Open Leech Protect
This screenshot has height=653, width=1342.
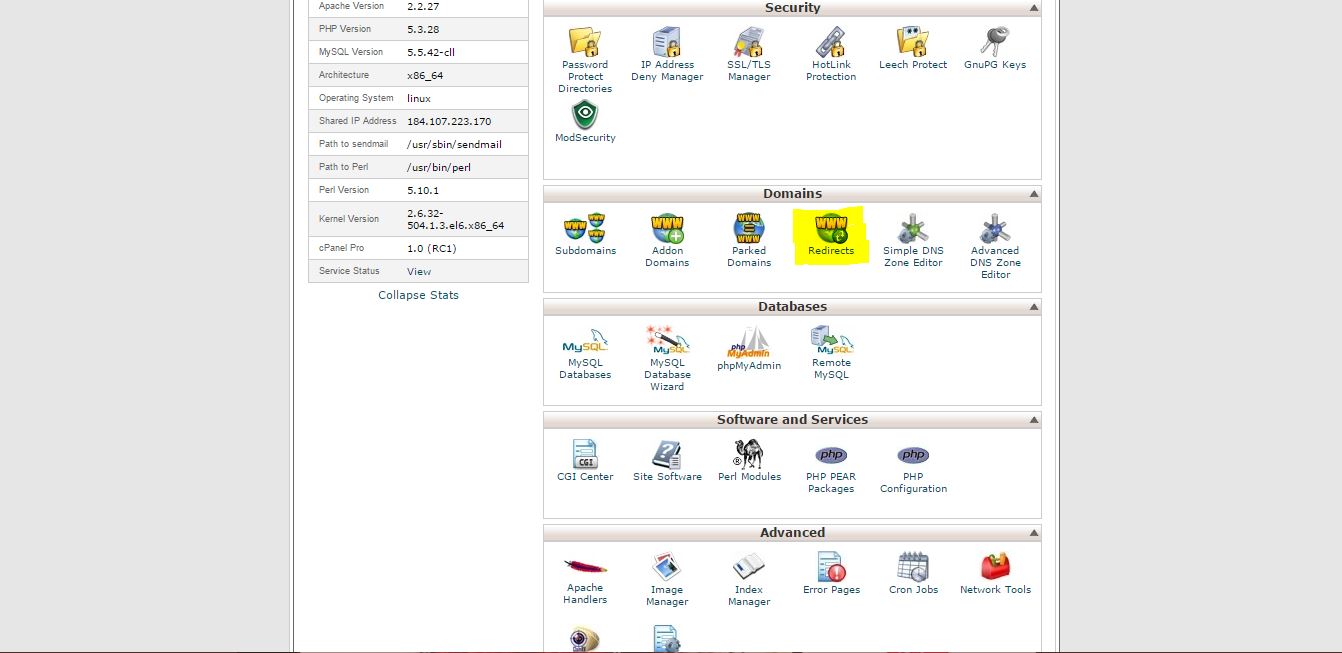(x=913, y=48)
